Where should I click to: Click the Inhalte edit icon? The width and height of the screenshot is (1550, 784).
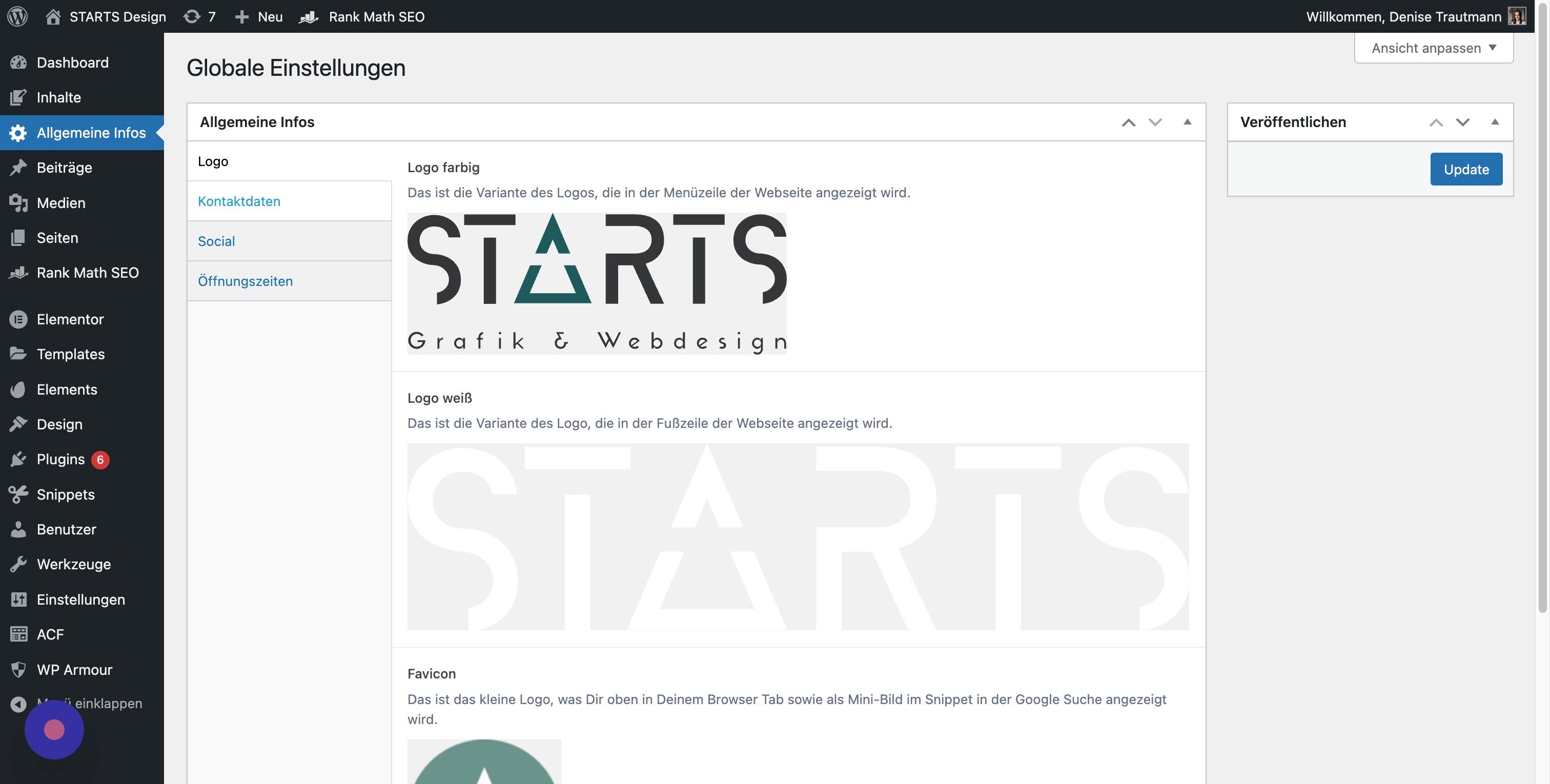[18, 97]
